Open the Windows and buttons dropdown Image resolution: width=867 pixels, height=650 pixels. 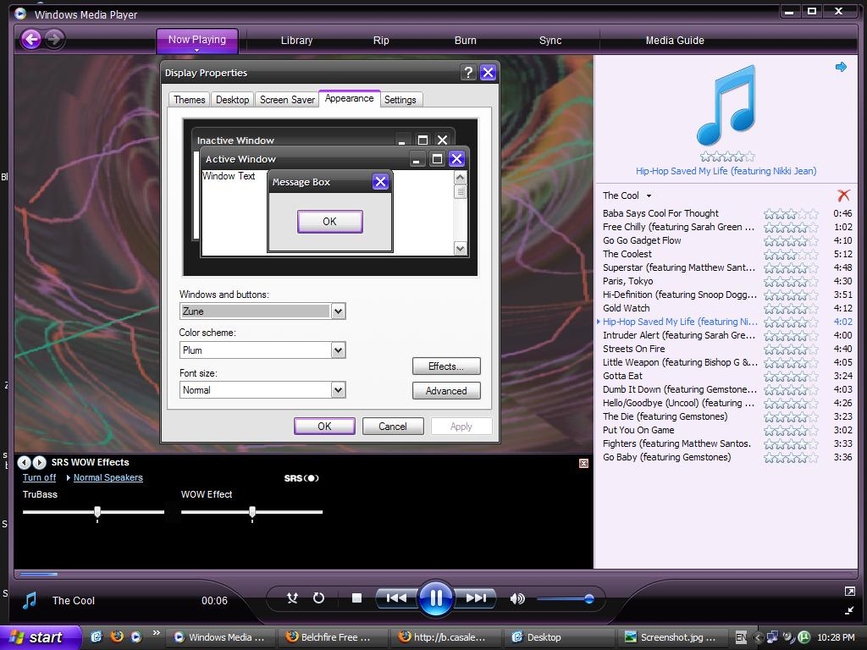338,311
